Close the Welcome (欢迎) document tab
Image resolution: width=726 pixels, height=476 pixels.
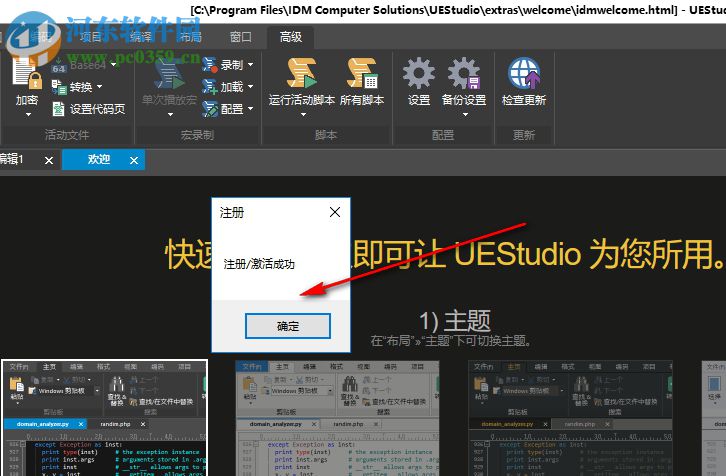[x=134, y=160]
